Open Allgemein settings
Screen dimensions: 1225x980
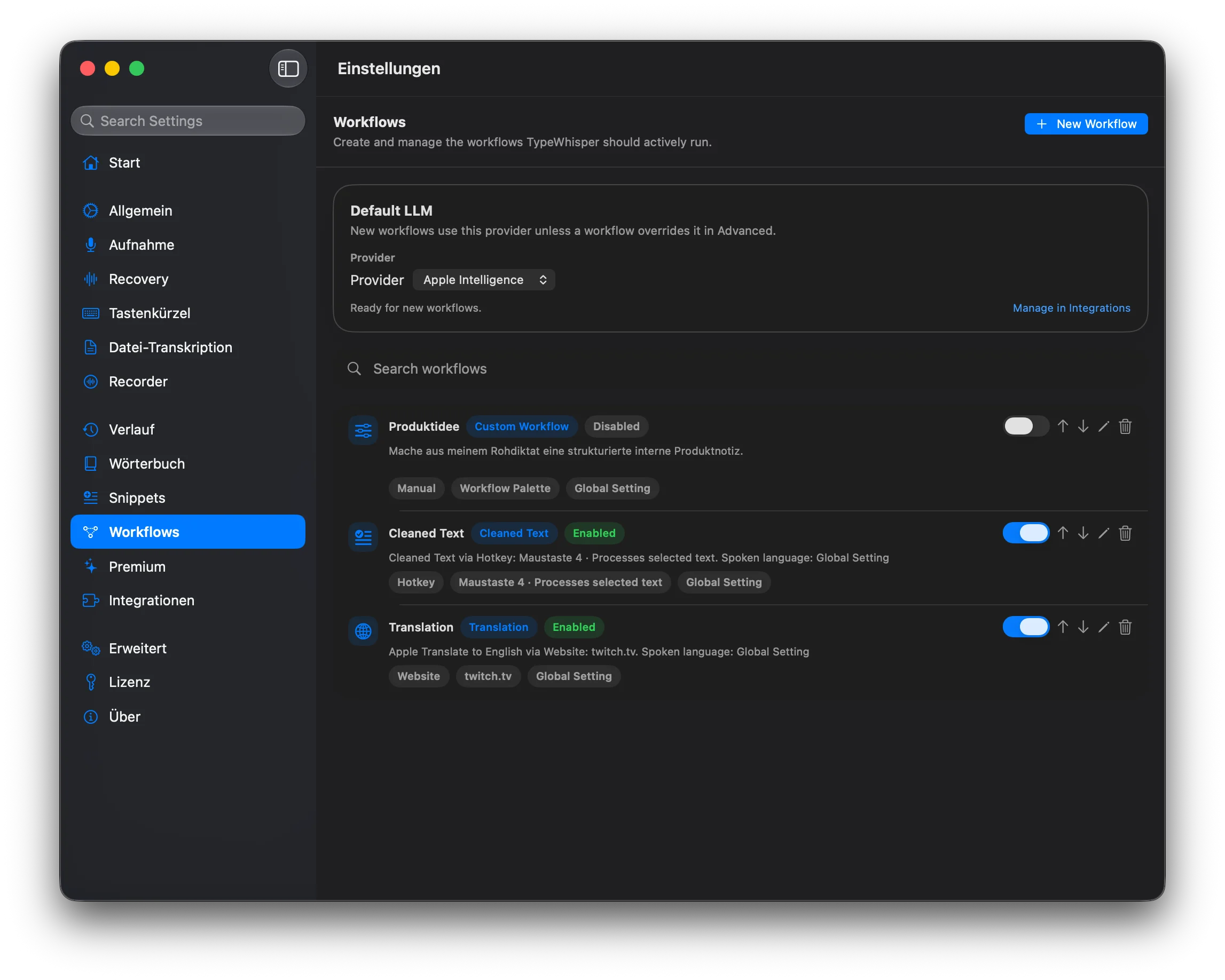click(187, 211)
